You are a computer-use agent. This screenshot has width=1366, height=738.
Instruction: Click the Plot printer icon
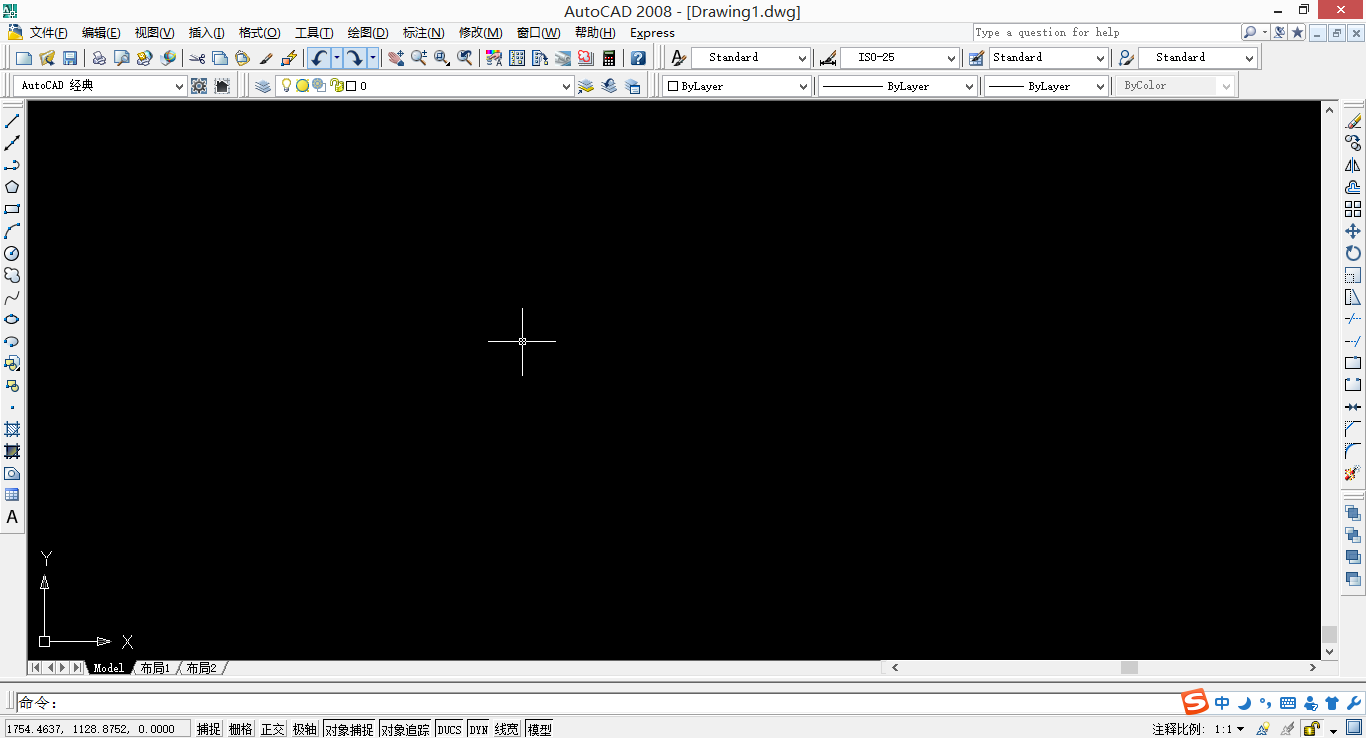click(x=99, y=58)
